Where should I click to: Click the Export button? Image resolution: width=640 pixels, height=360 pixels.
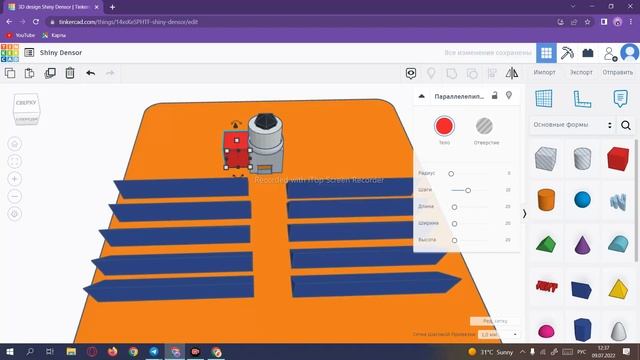click(x=581, y=72)
